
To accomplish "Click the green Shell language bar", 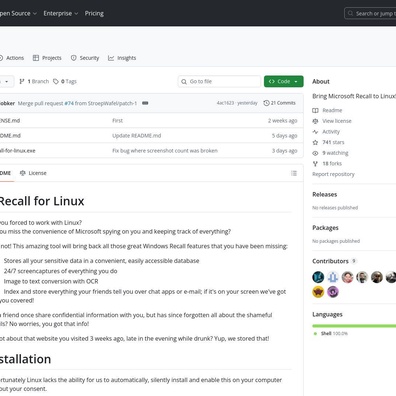I will 354,326.
